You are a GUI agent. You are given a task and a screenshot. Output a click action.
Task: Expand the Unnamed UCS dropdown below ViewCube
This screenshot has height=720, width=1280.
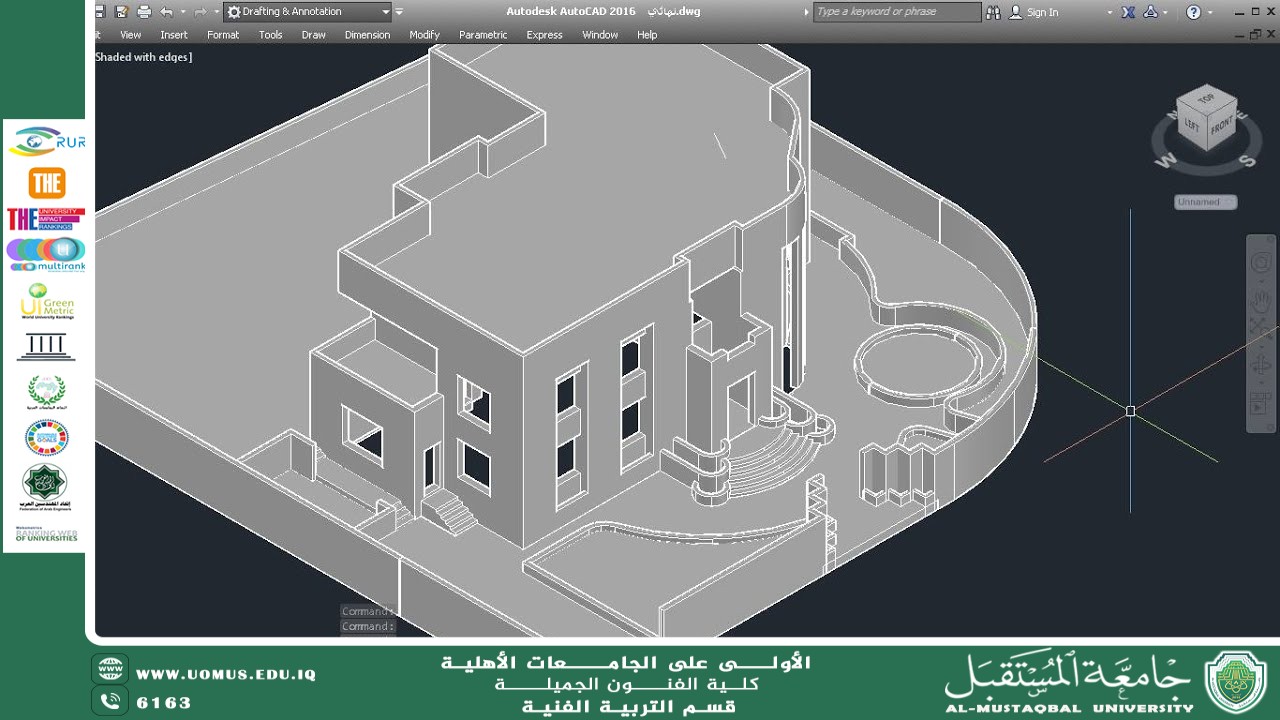coord(1205,202)
